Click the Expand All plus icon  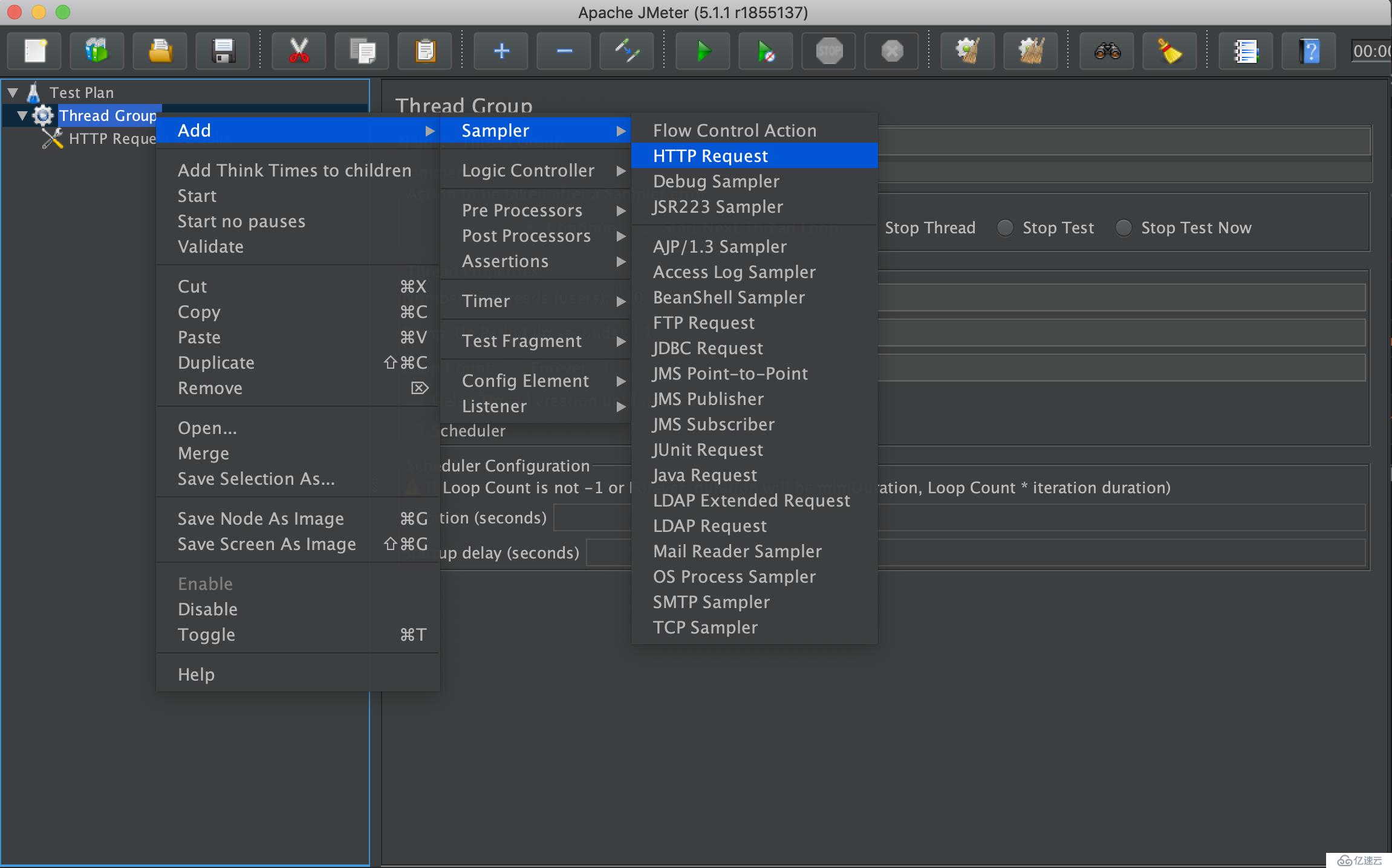pos(501,51)
